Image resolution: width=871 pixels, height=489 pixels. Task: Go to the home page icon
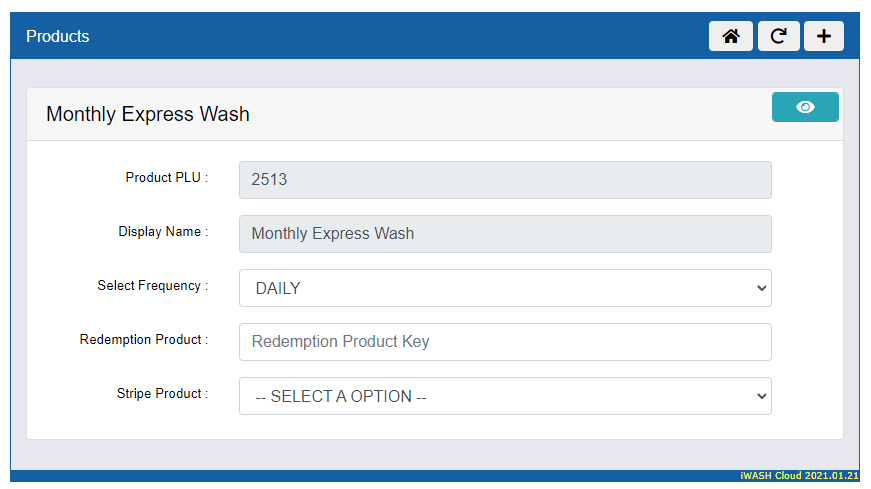pos(731,36)
